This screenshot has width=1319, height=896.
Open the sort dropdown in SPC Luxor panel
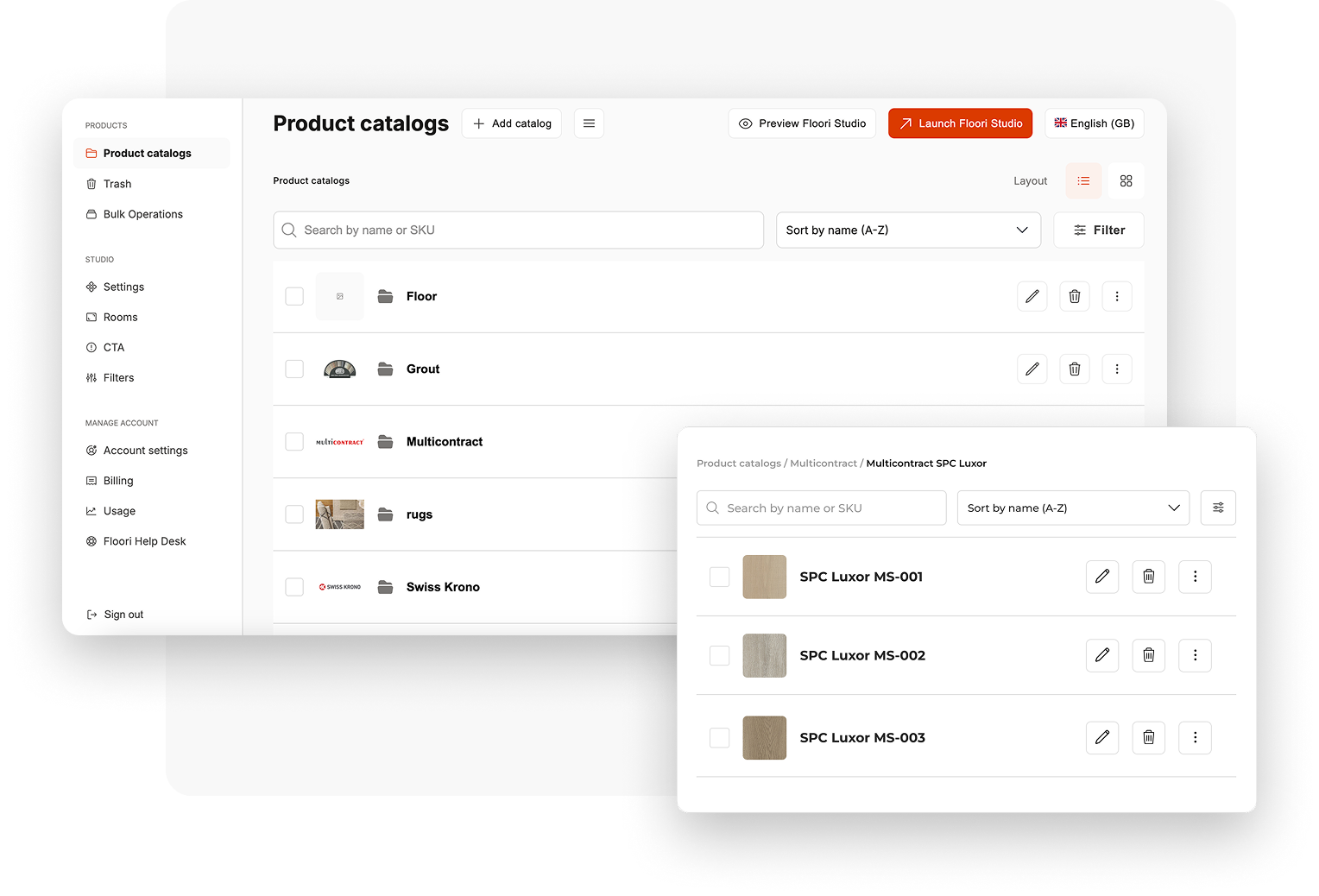click(1072, 508)
